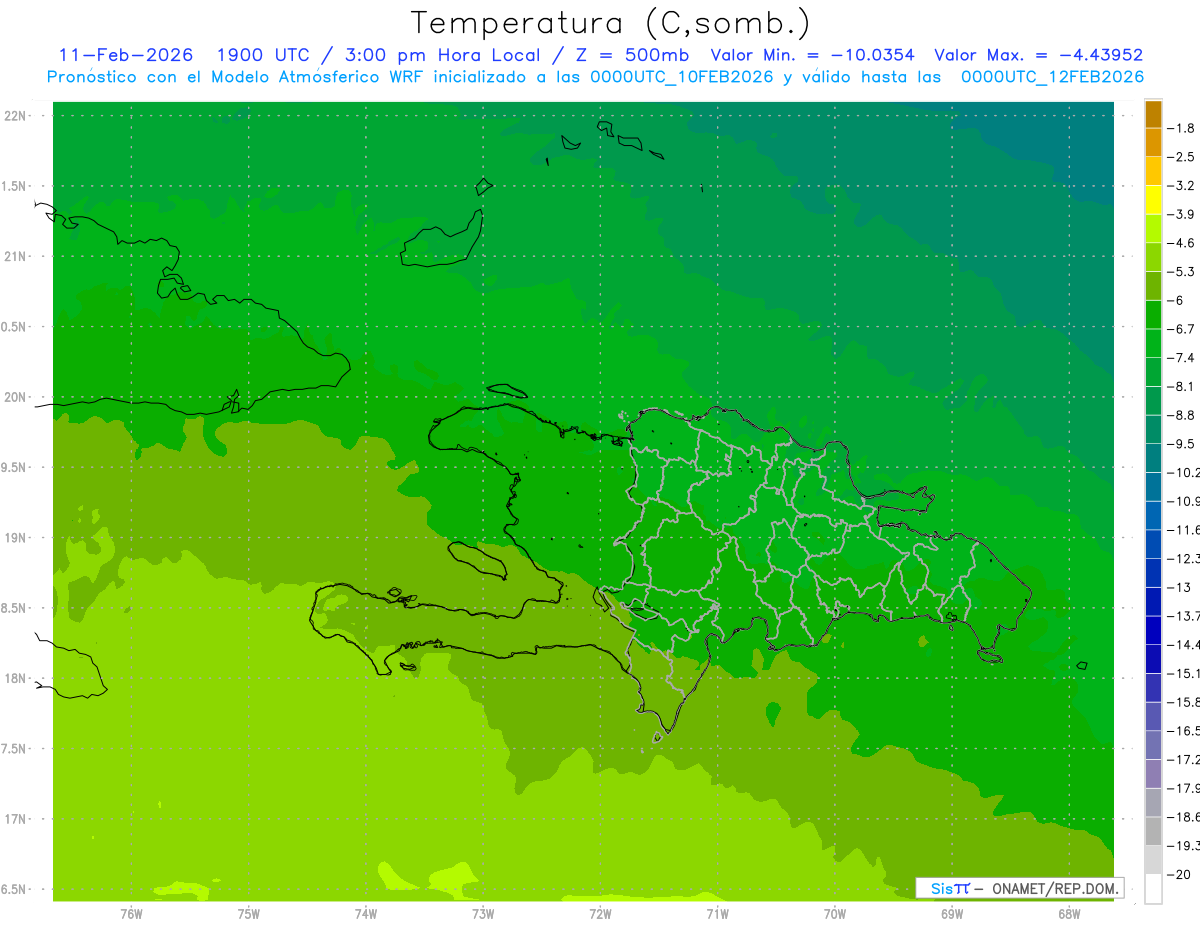Click the 19N latitude label

point(17,538)
